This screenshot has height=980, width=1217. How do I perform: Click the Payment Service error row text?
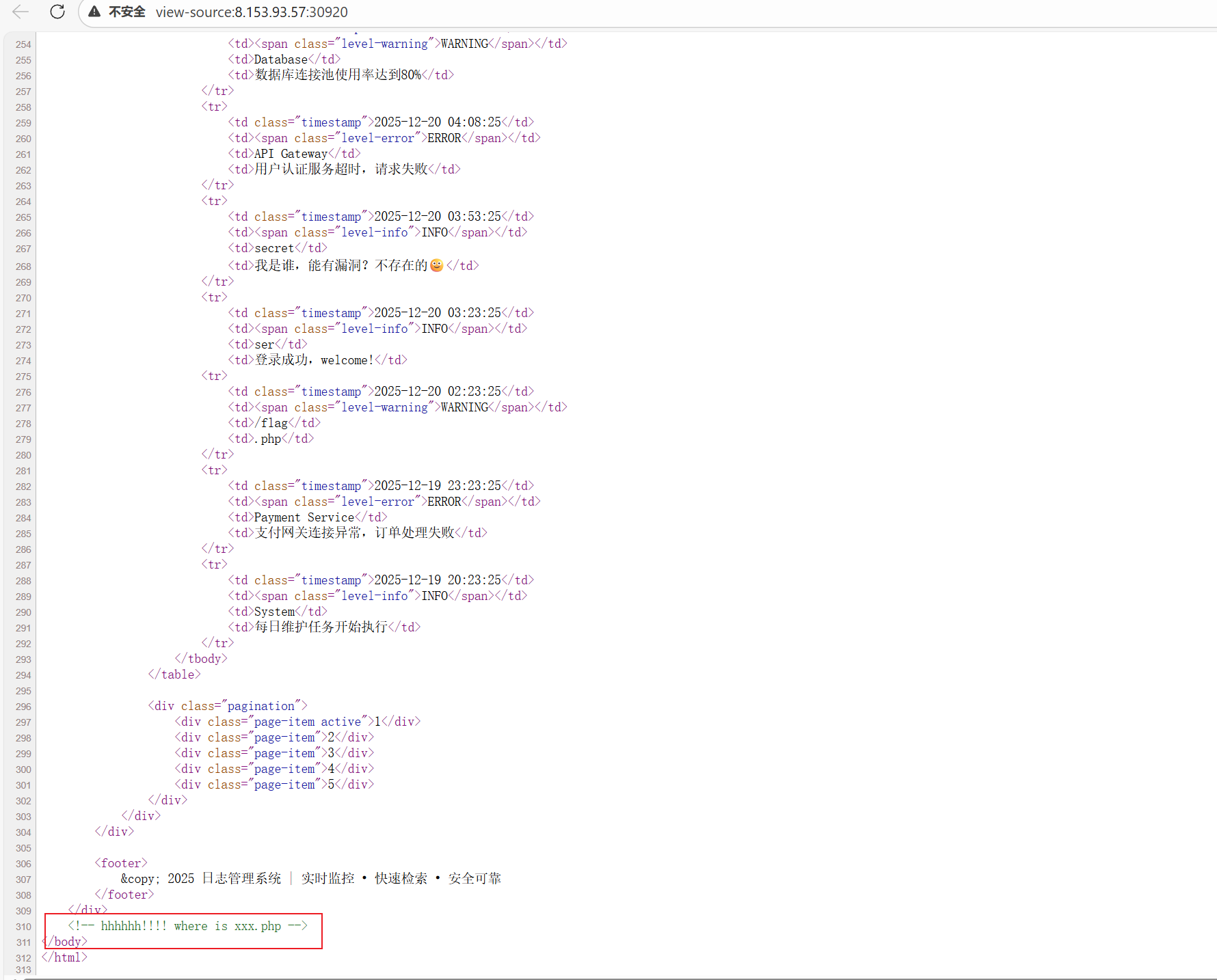click(309, 517)
